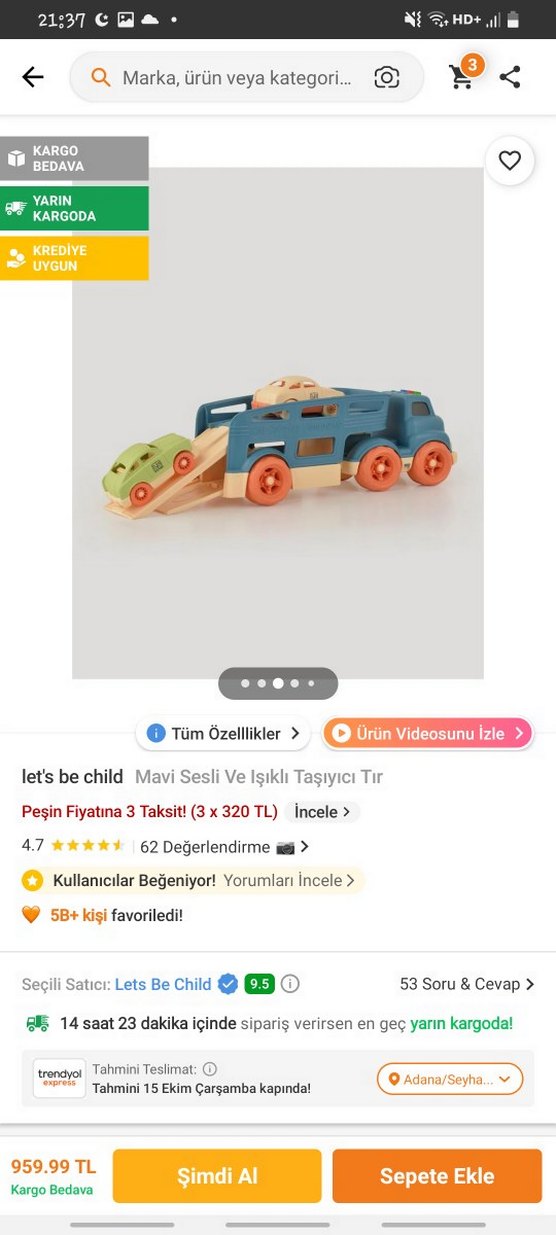Open Tüm Özellikler list
556x1235 pixels.
coord(223,733)
